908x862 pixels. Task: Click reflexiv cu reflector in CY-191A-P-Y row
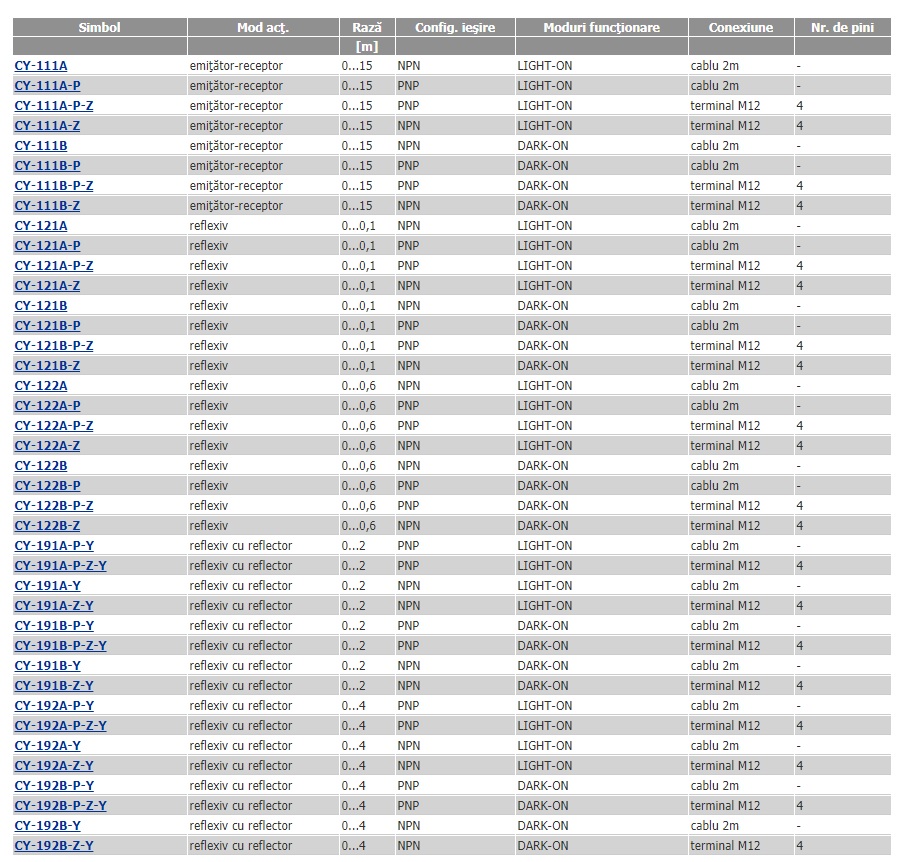click(x=241, y=545)
